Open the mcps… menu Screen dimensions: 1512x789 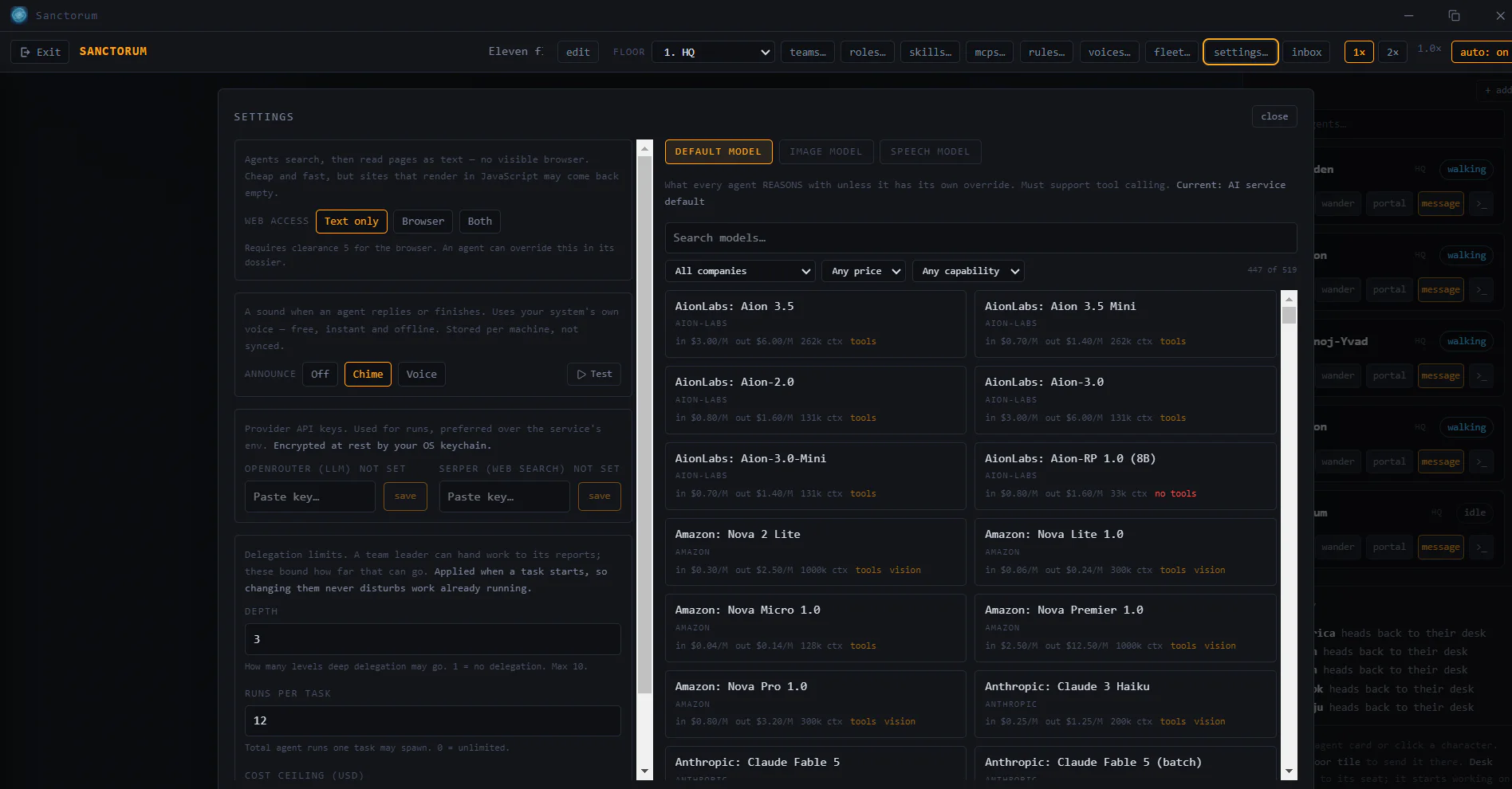[x=990, y=52]
